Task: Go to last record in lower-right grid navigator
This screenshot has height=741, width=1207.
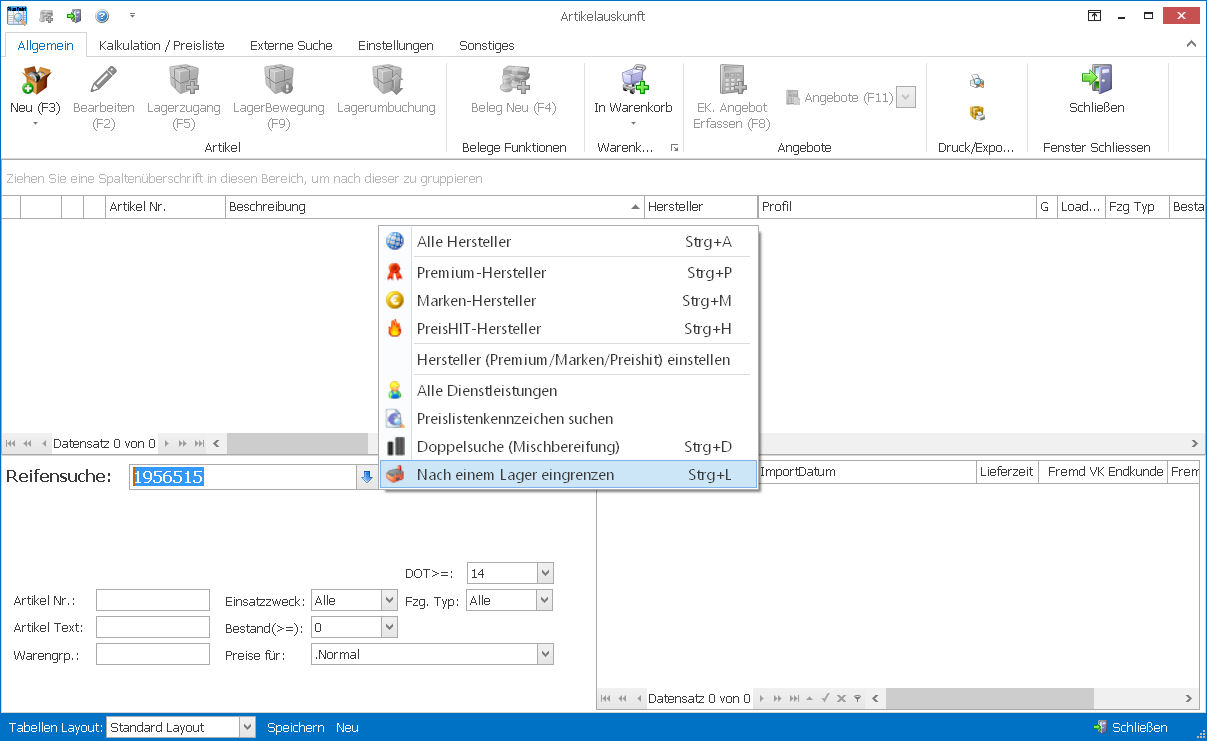Action: click(x=794, y=699)
